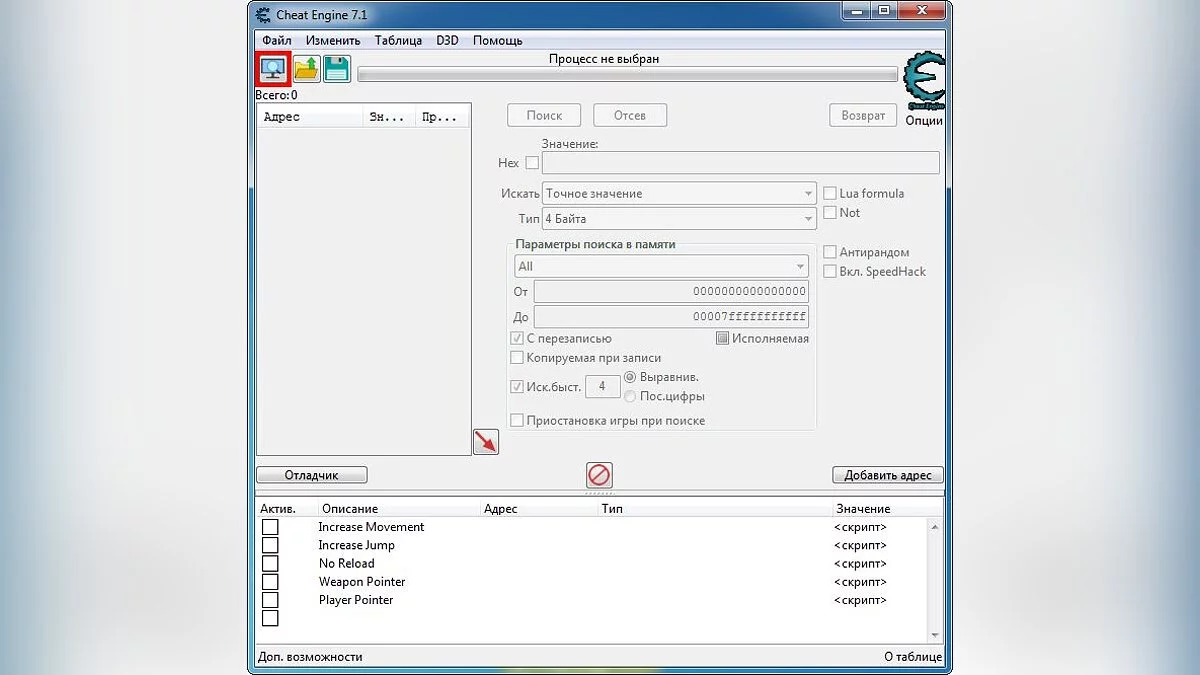
Task: Enable the Антирандом checkbox
Action: [x=830, y=253]
